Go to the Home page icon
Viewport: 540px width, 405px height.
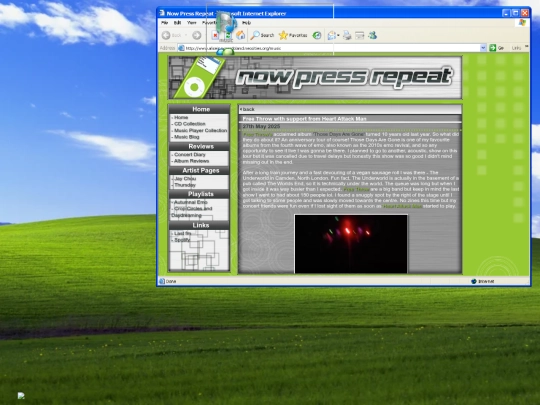tap(240, 35)
